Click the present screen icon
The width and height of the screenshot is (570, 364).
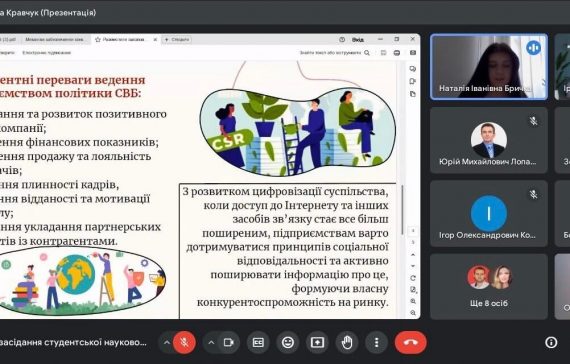coord(317,343)
